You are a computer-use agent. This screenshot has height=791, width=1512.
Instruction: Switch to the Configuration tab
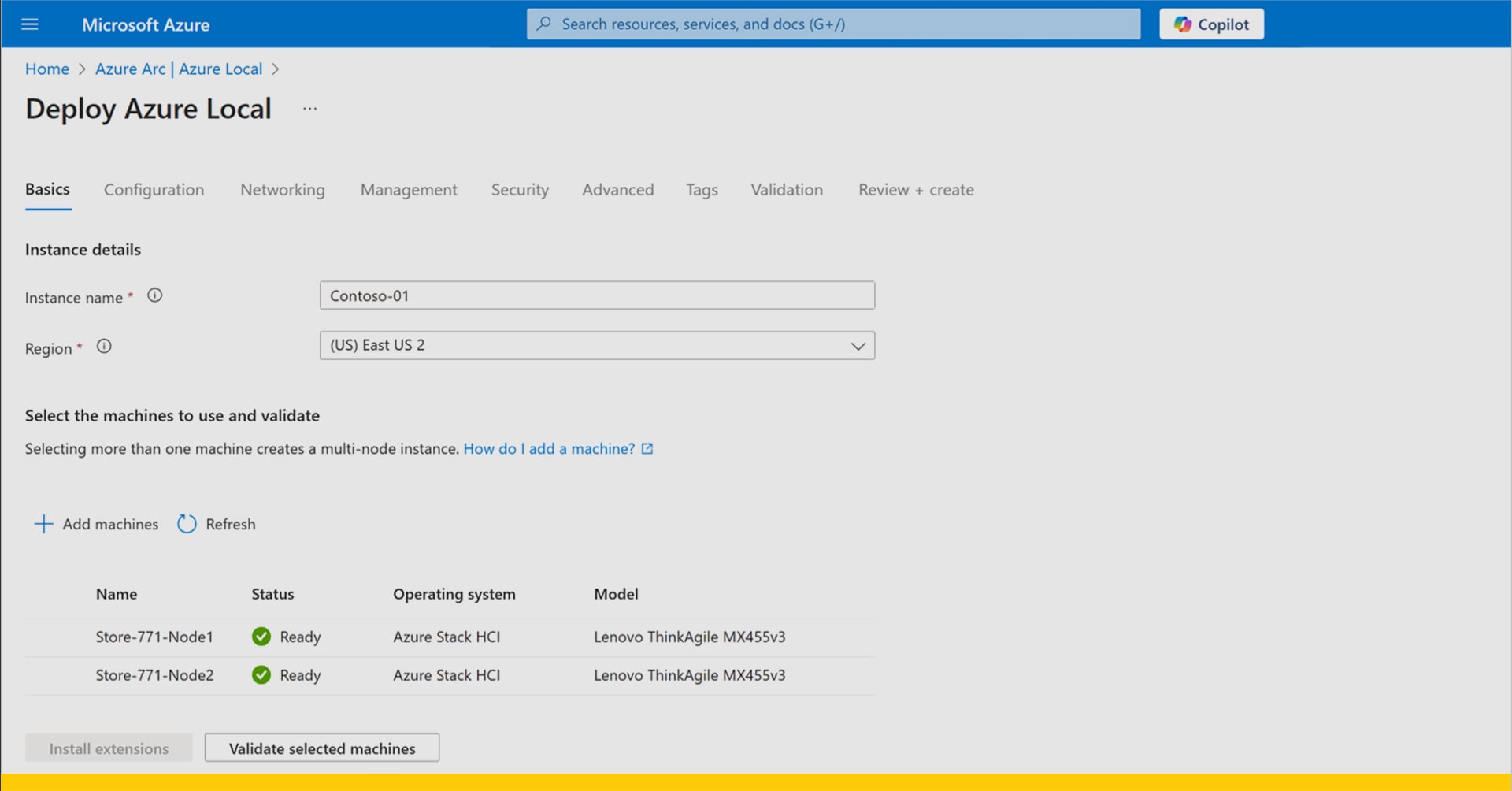point(154,190)
